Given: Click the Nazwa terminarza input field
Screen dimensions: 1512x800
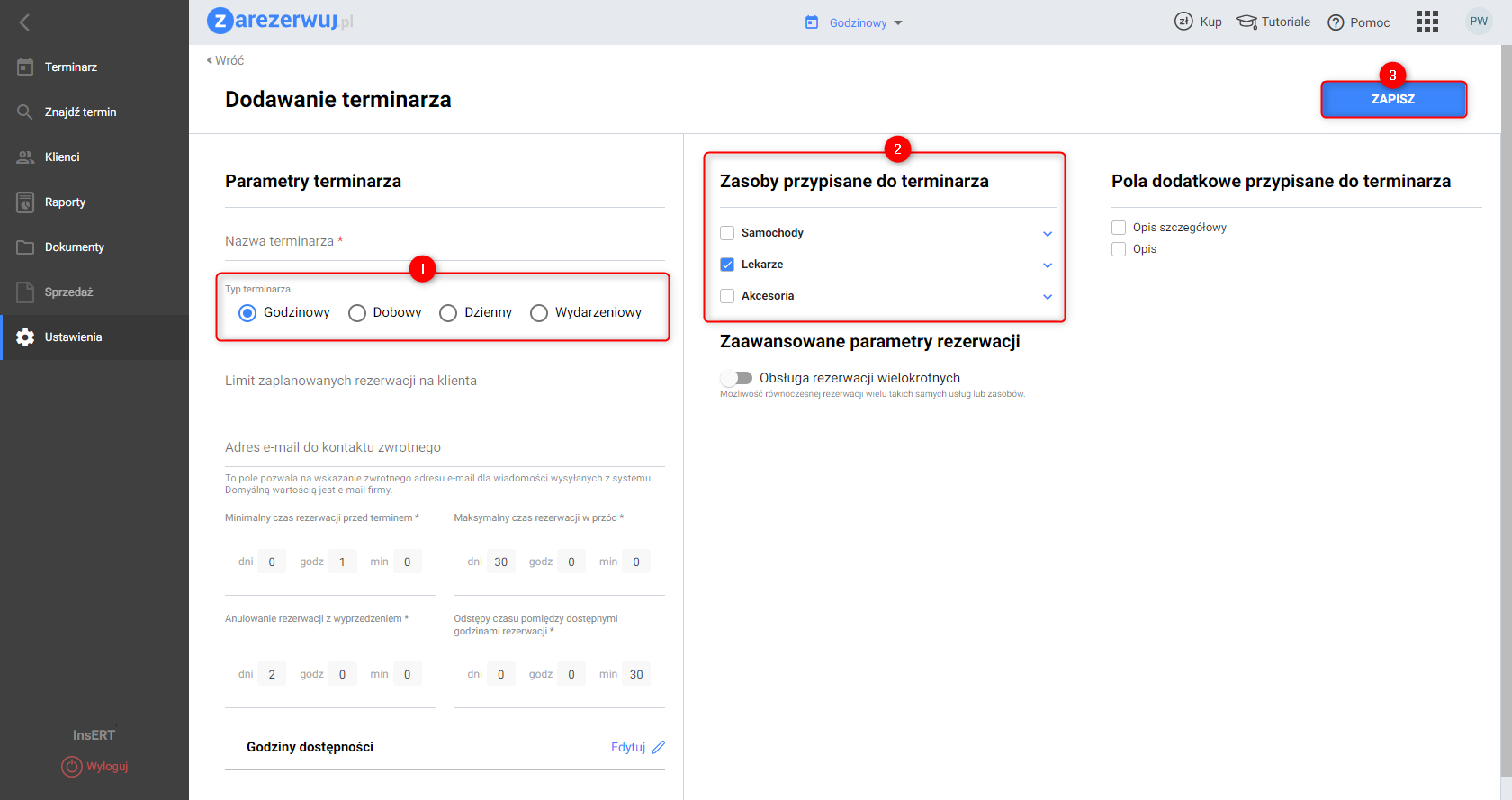Looking at the screenshot, I should click(445, 241).
